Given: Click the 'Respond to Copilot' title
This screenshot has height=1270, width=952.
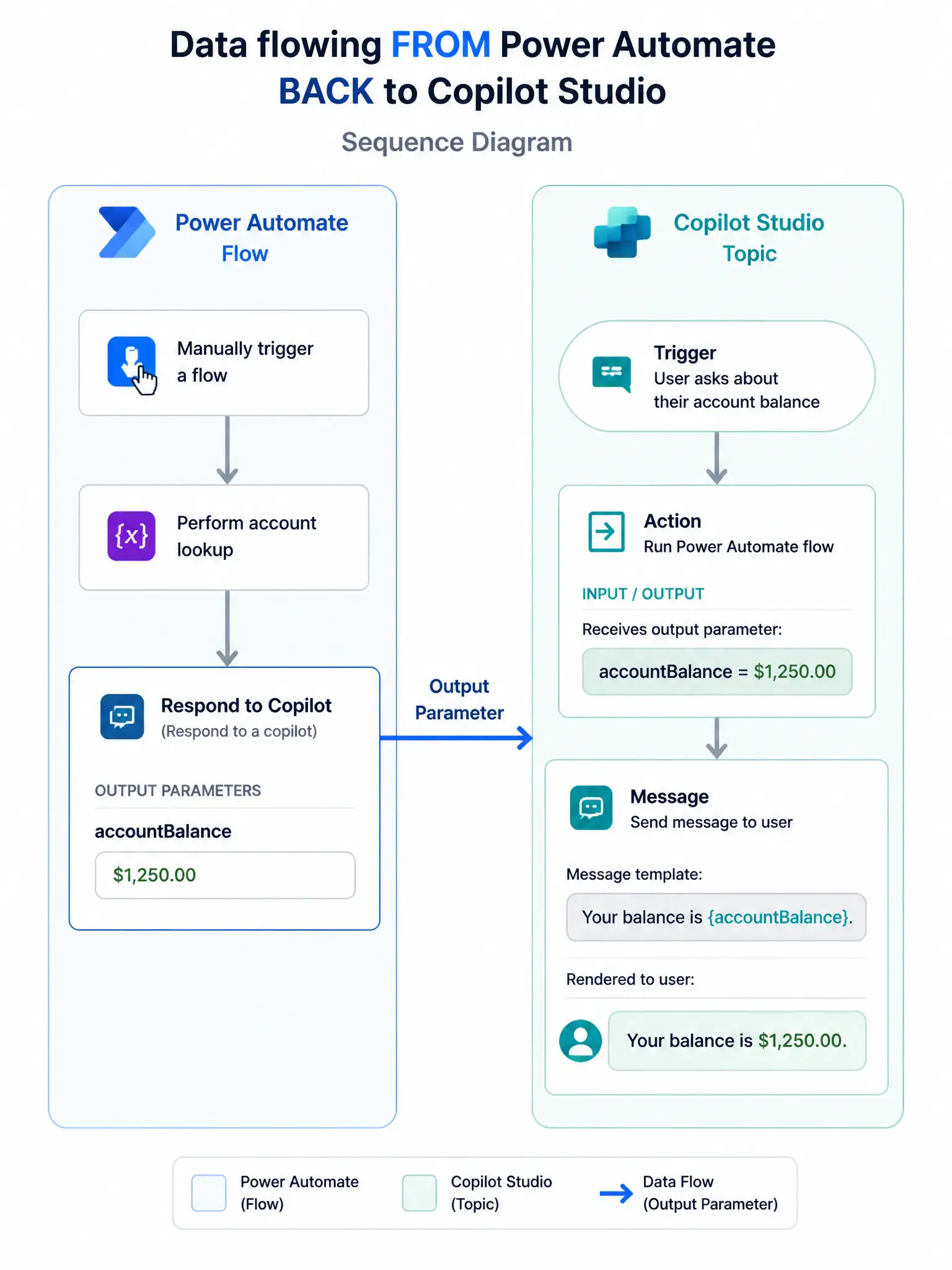Looking at the screenshot, I should pyautogui.click(x=246, y=706).
